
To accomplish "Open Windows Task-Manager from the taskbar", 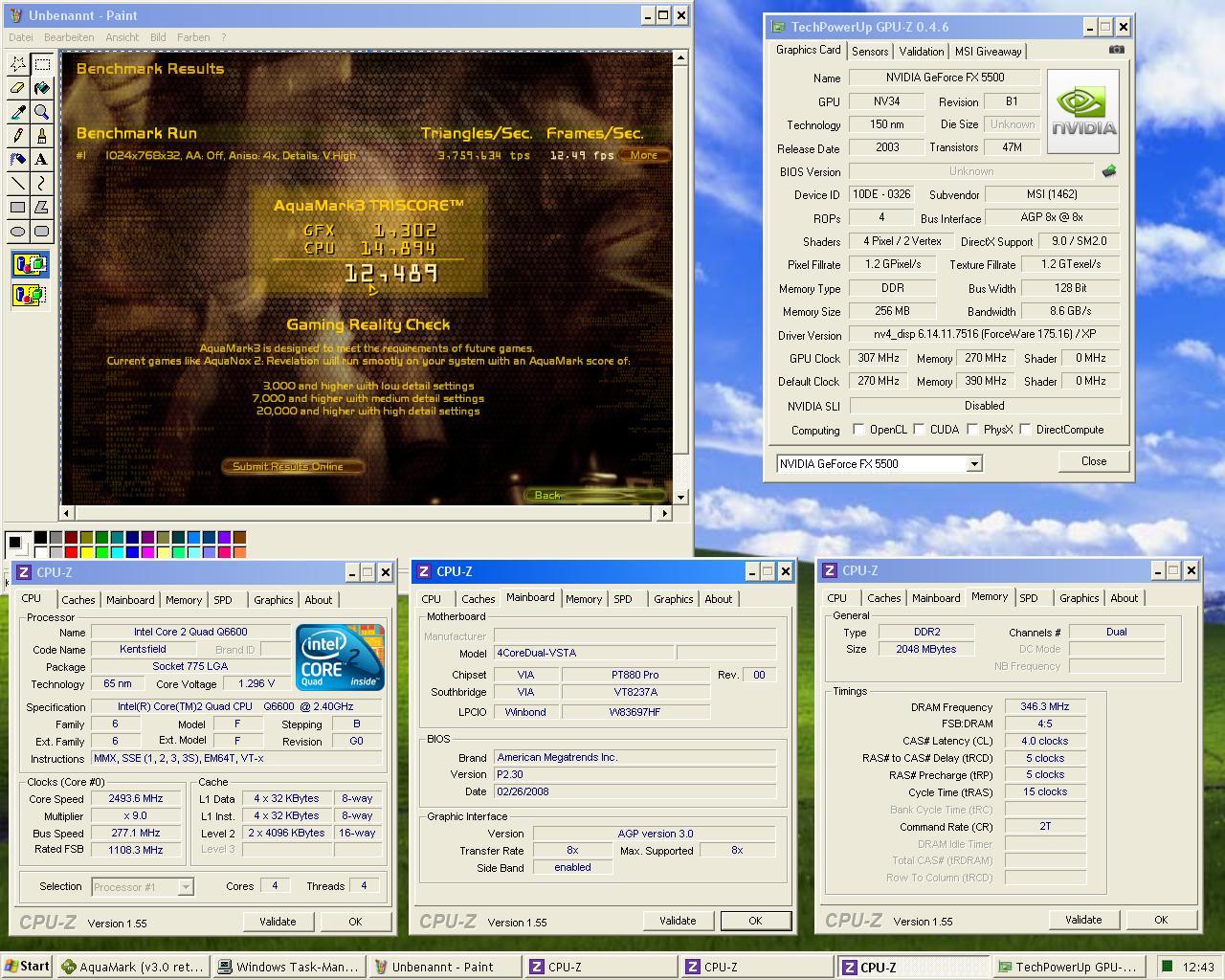I will coord(288,967).
